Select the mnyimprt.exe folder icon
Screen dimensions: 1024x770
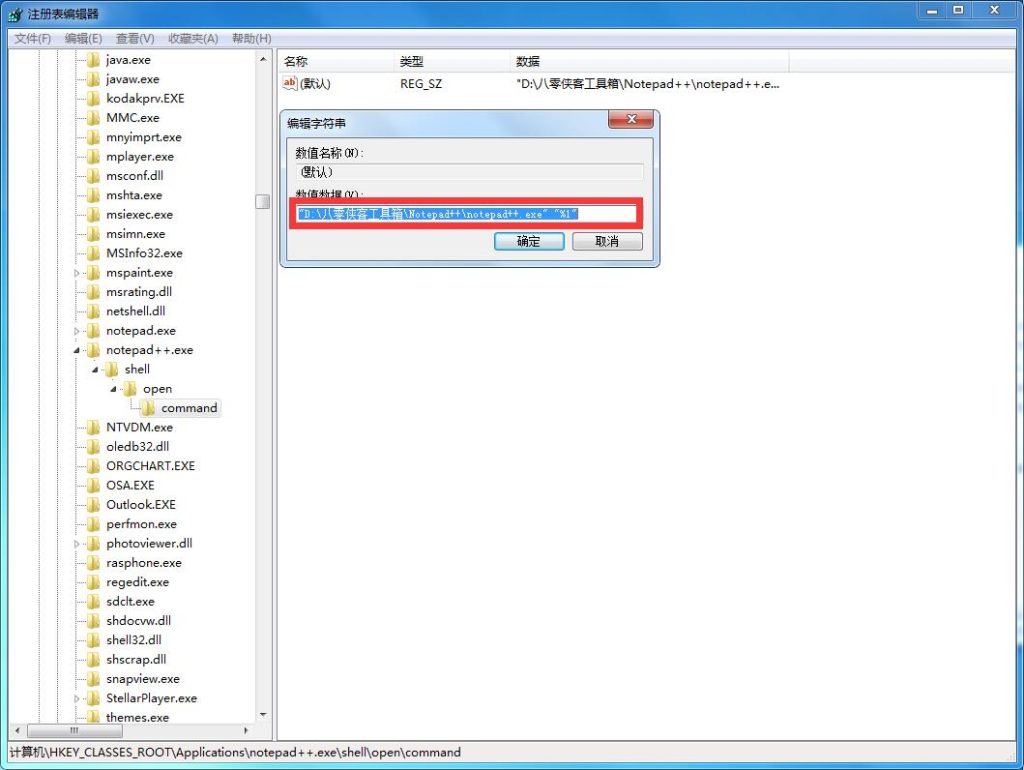pos(93,137)
